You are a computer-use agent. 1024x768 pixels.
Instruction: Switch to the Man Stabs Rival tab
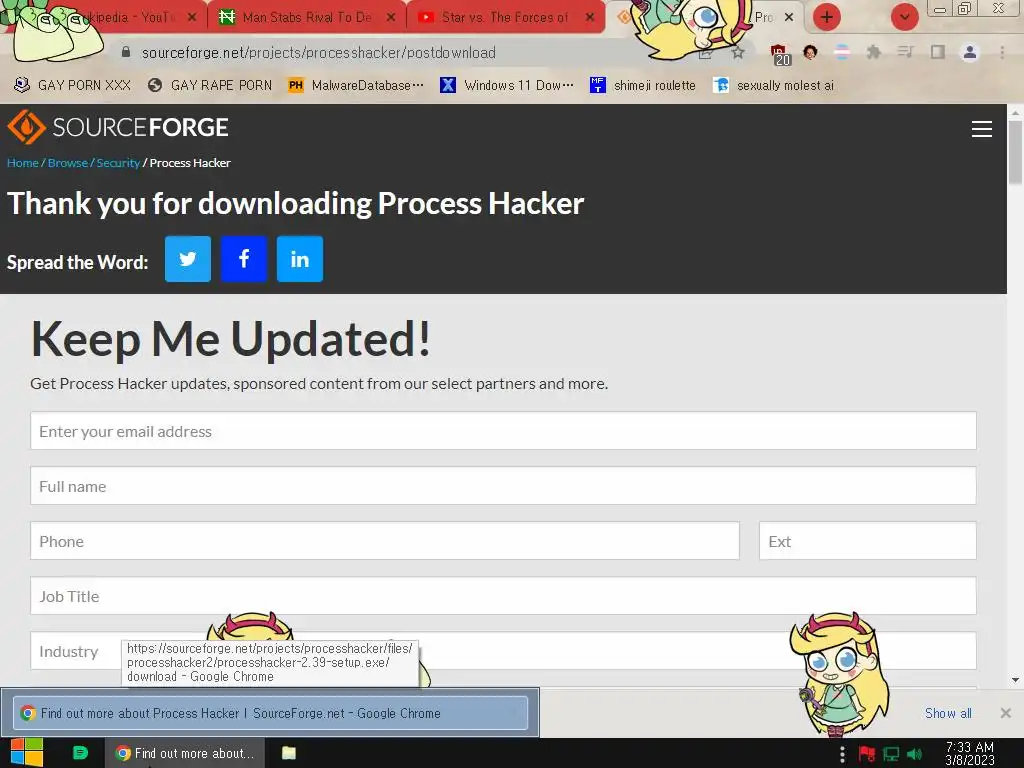307,17
